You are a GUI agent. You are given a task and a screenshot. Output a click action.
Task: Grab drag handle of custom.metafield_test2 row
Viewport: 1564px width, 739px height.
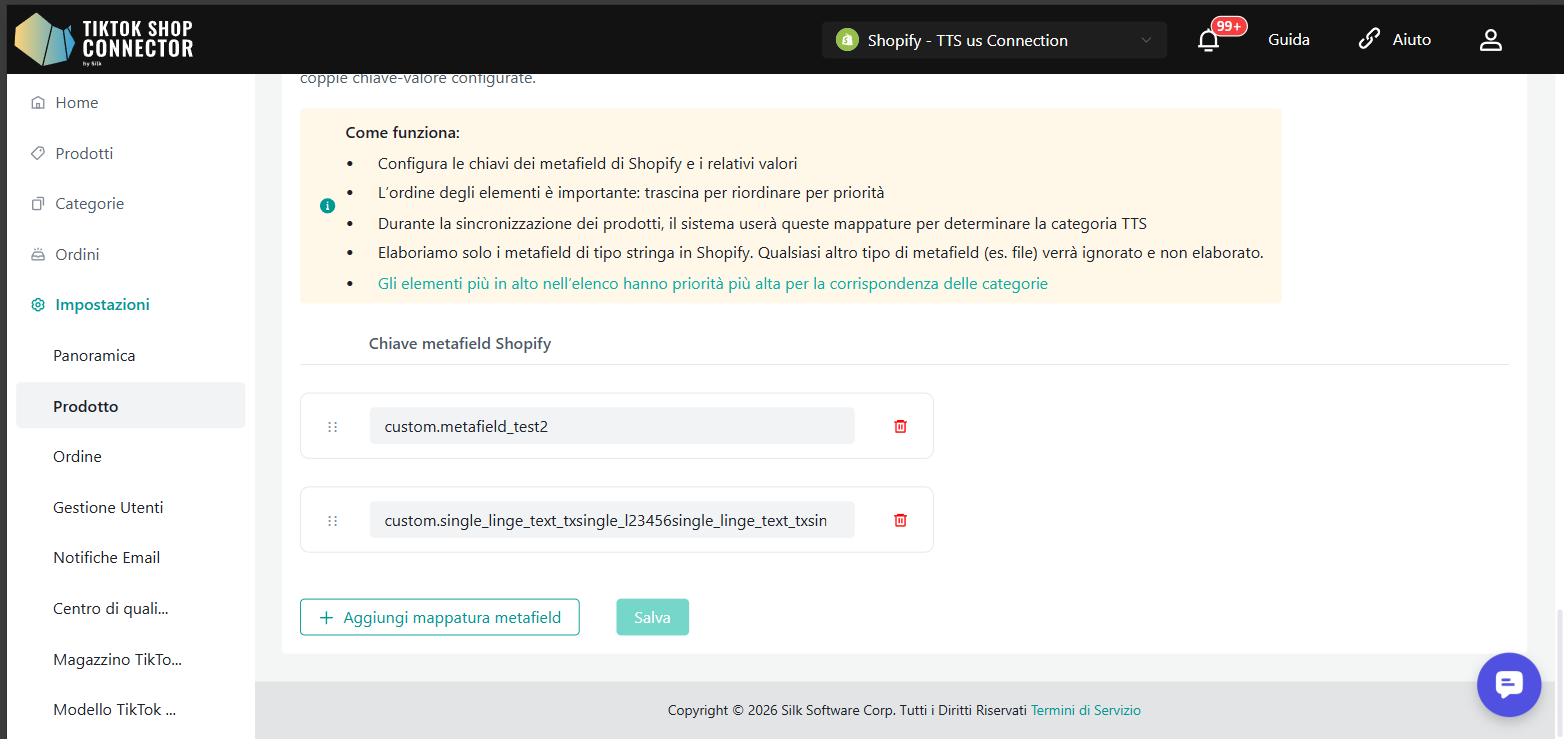coord(333,426)
